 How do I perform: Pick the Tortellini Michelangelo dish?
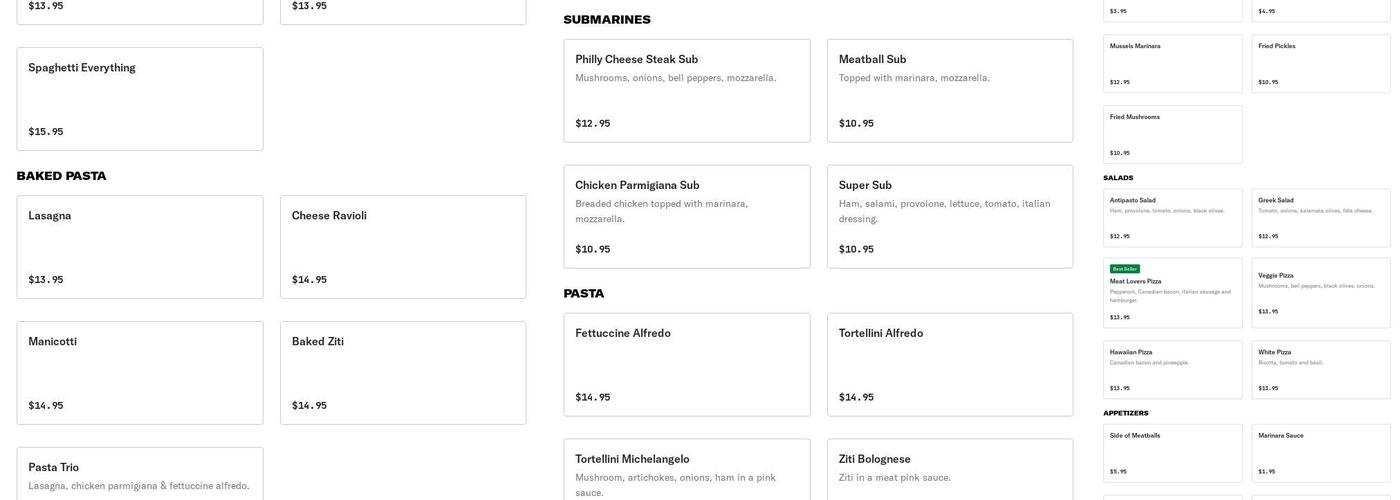pos(686,472)
